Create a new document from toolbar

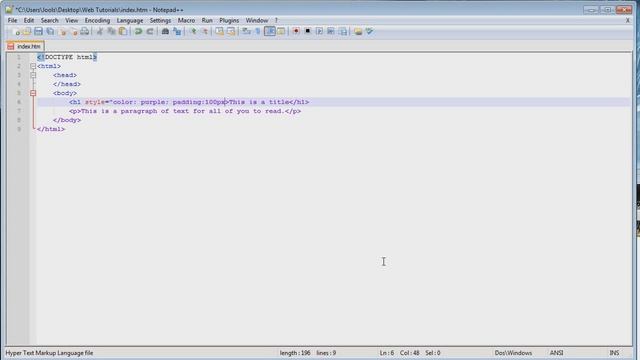pyautogui.click(x=16, y=31)
